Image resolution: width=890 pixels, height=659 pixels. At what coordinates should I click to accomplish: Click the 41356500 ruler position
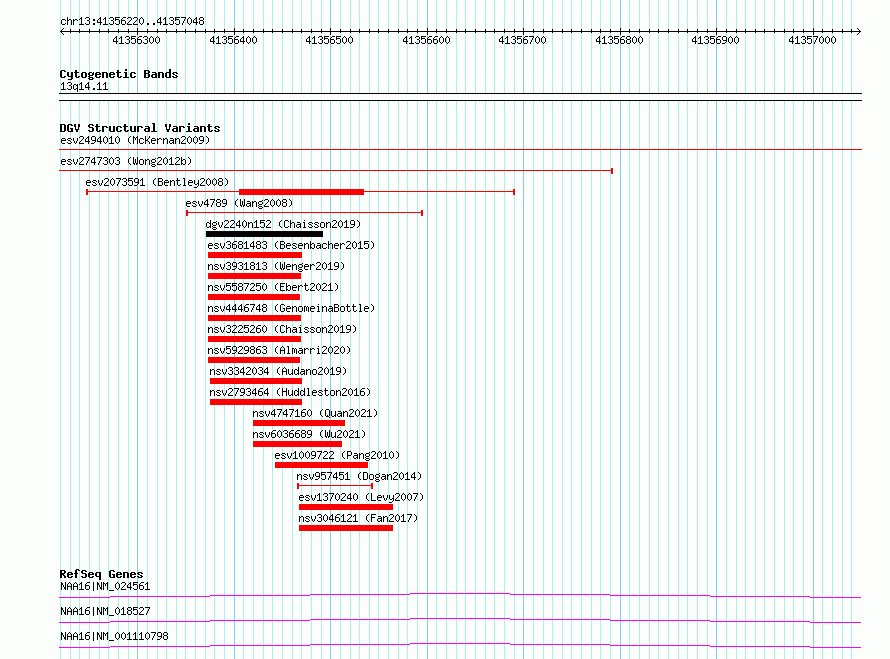[x=329, y=40]
